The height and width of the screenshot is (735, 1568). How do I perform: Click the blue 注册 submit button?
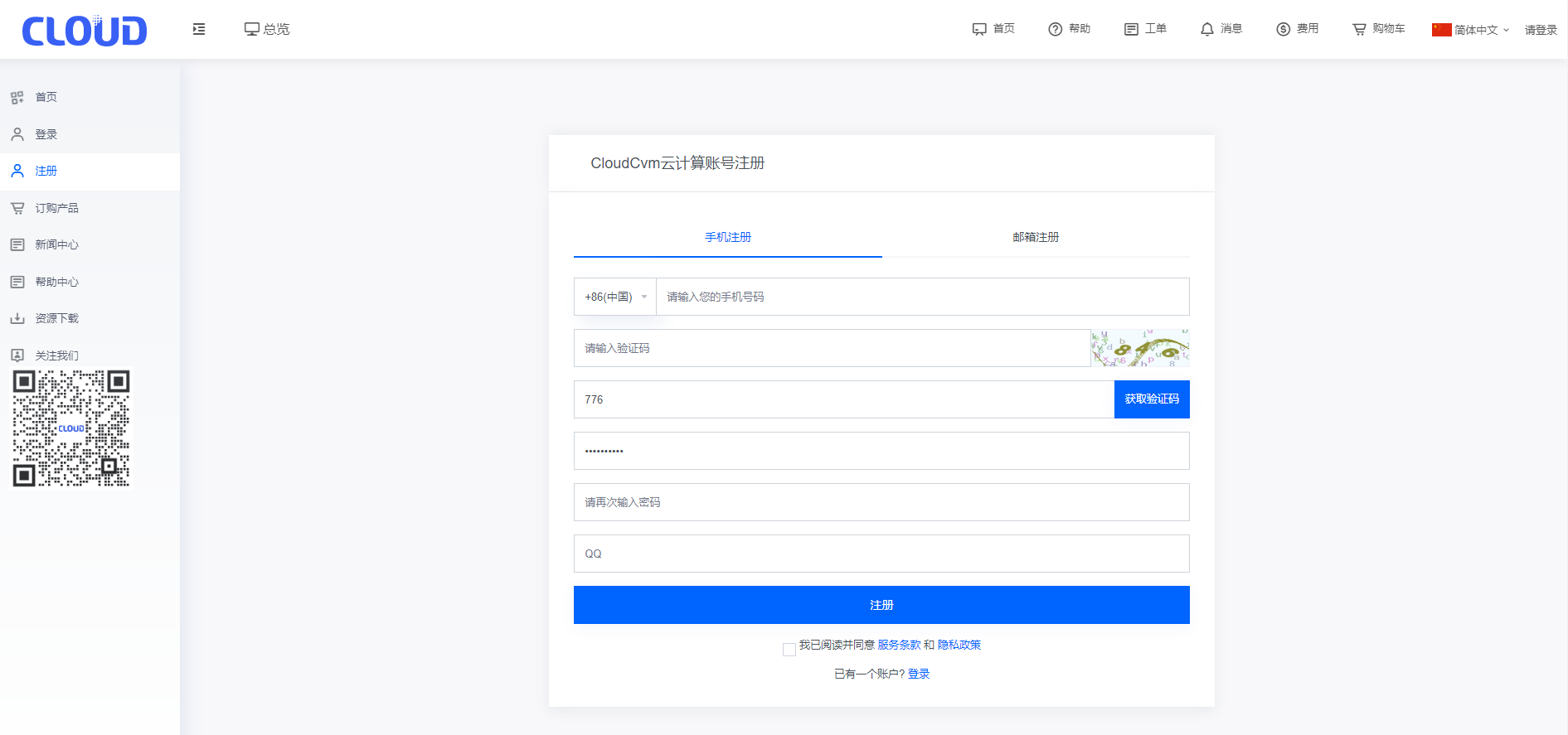(x=881, y=605)
